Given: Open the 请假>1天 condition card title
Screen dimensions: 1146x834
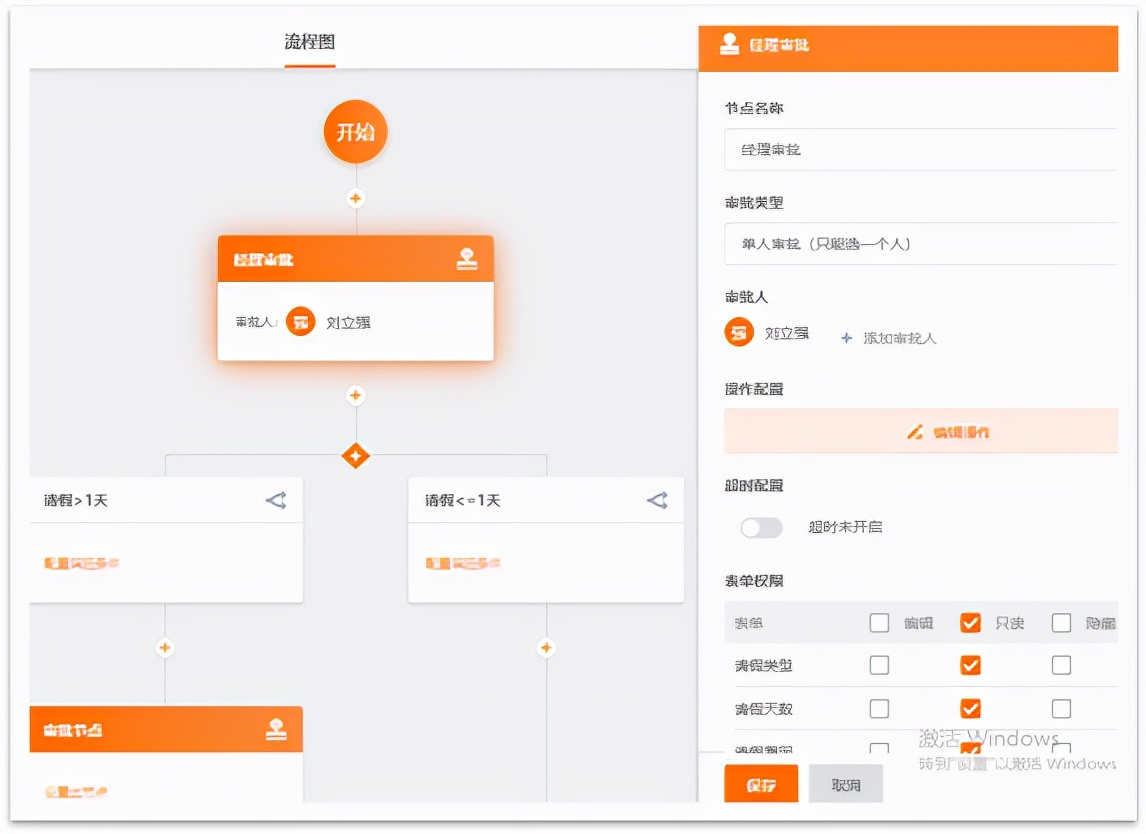Looking at the screenshot, I should [x=76, y=501].
